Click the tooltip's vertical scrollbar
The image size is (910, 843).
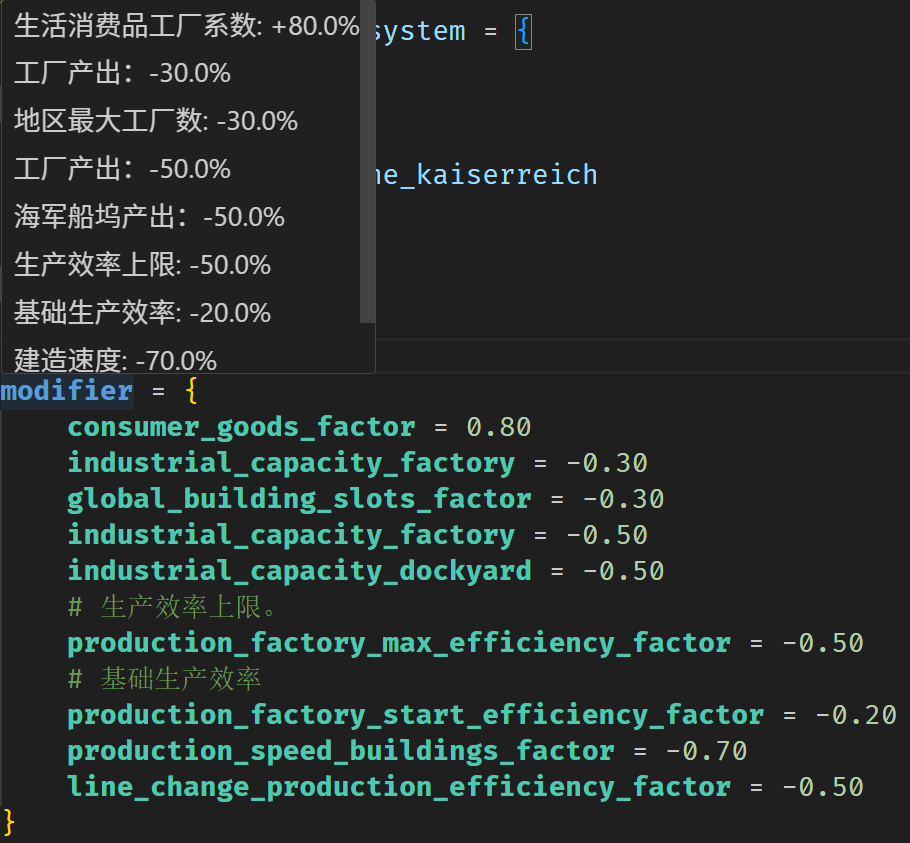[367, 161]
